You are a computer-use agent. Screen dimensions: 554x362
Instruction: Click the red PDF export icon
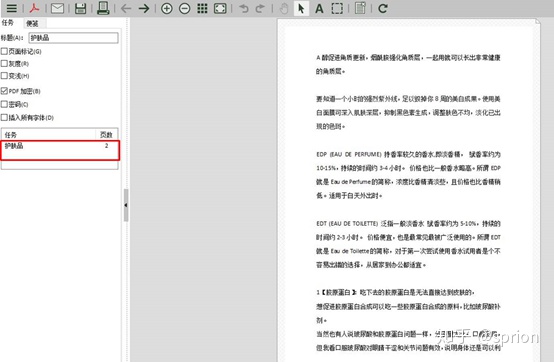click(34, 8)
